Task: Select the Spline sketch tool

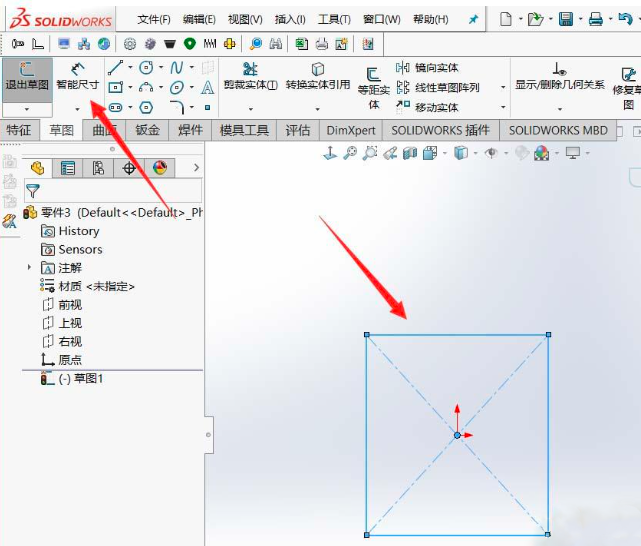Action: point(177,67)
